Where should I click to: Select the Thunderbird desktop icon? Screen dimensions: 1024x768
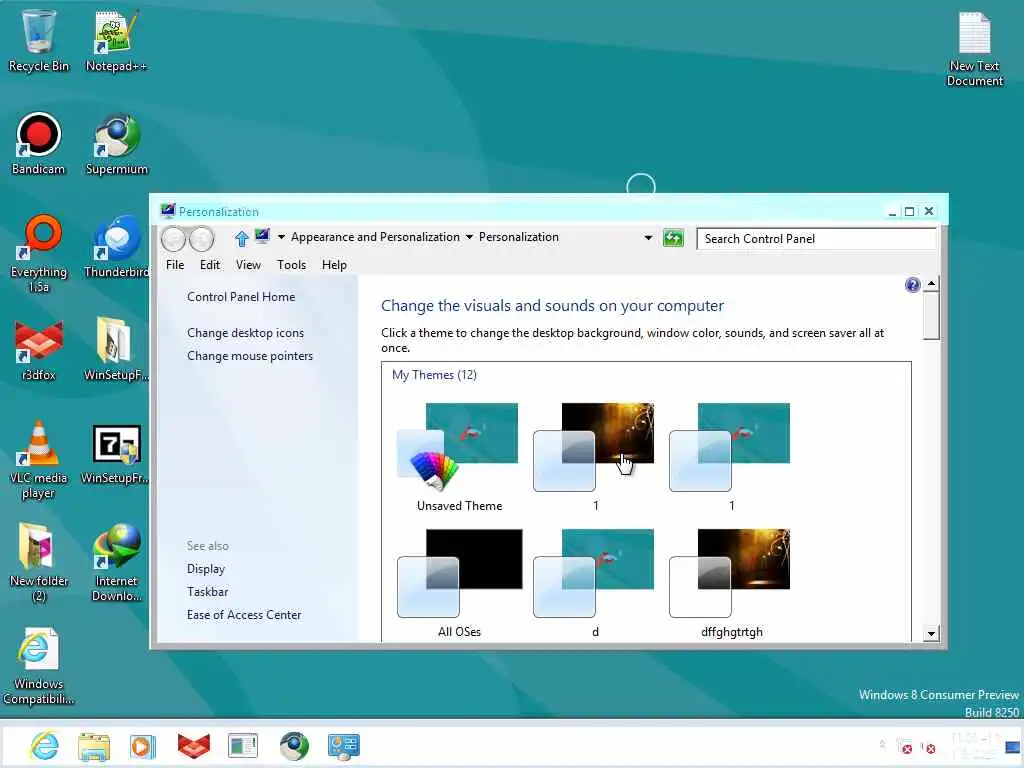point(116,247)
